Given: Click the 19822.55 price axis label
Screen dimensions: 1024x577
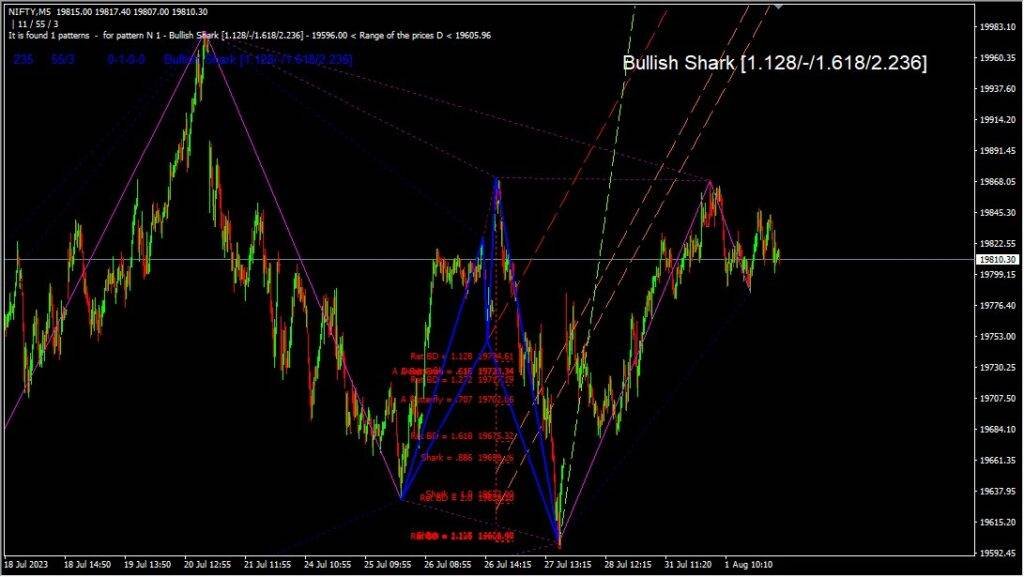Looking at the screenshot, I should [x=997, y=243].
